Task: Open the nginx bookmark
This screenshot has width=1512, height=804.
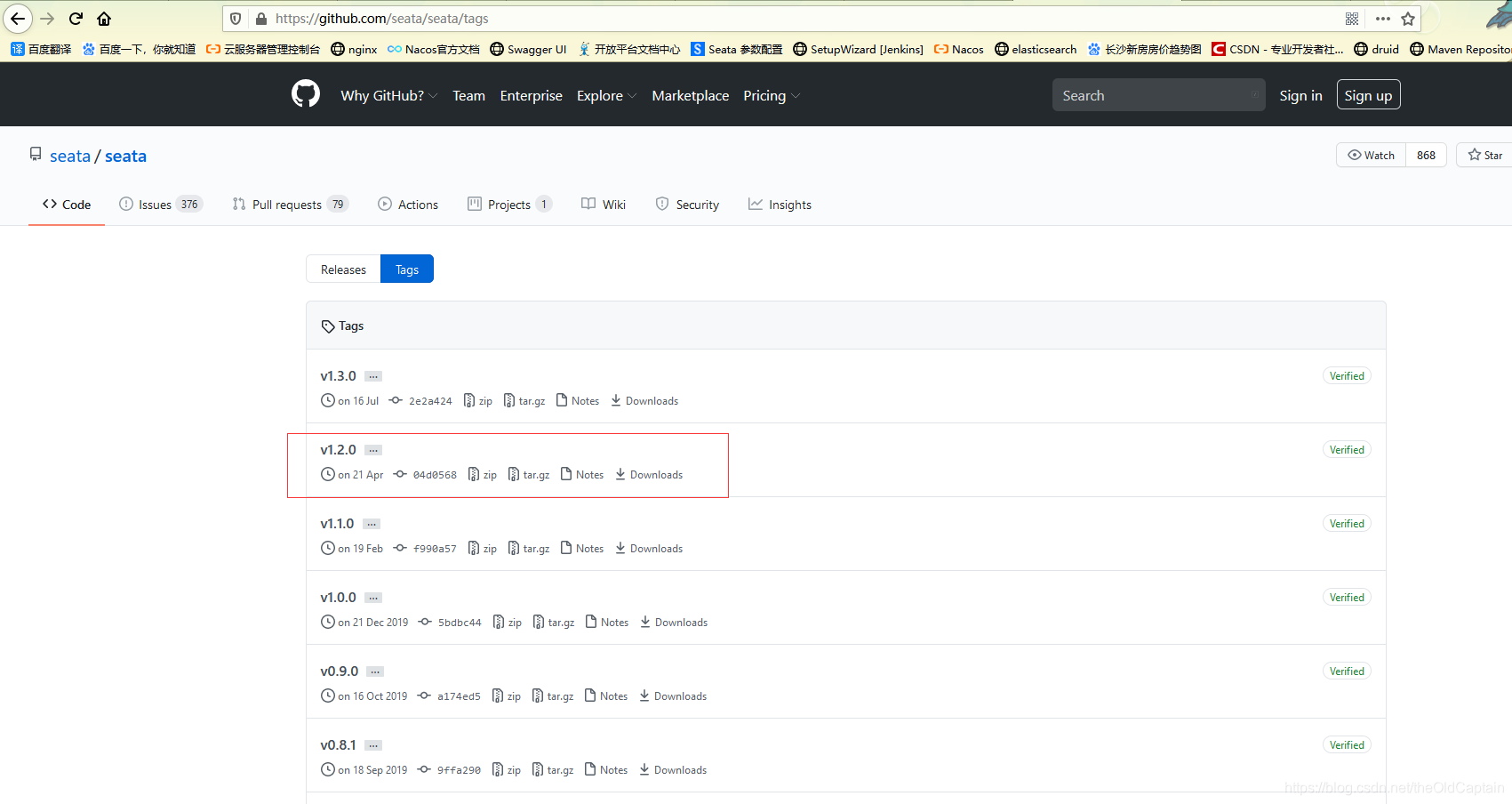Action: 354,49
